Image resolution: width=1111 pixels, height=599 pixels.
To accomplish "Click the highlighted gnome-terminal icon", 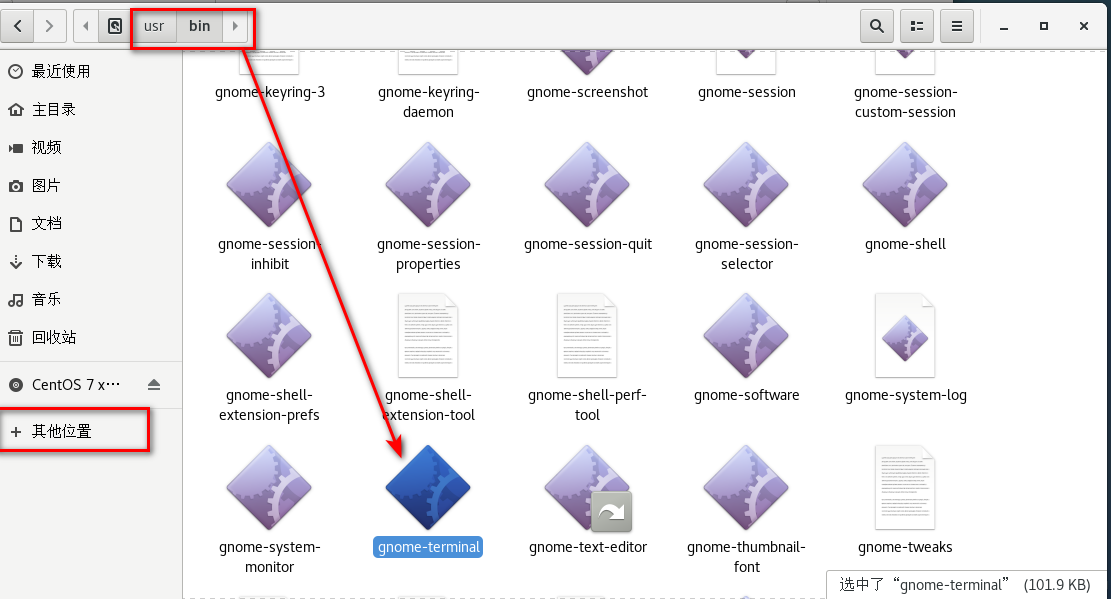I will coord(428,488).
